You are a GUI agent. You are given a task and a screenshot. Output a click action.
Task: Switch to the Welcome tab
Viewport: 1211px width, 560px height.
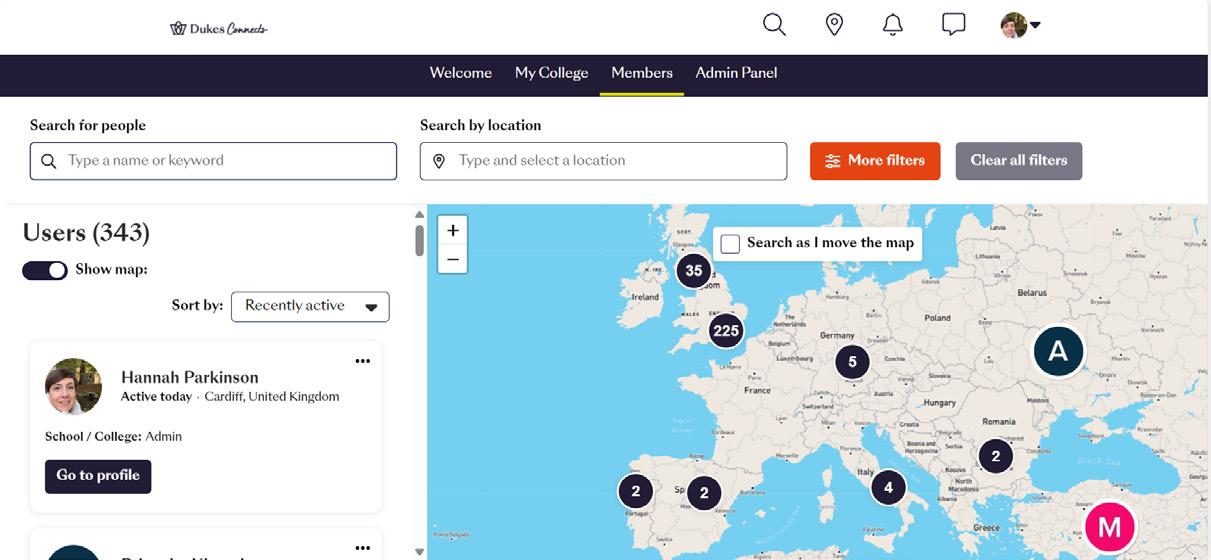coord(461,73)
